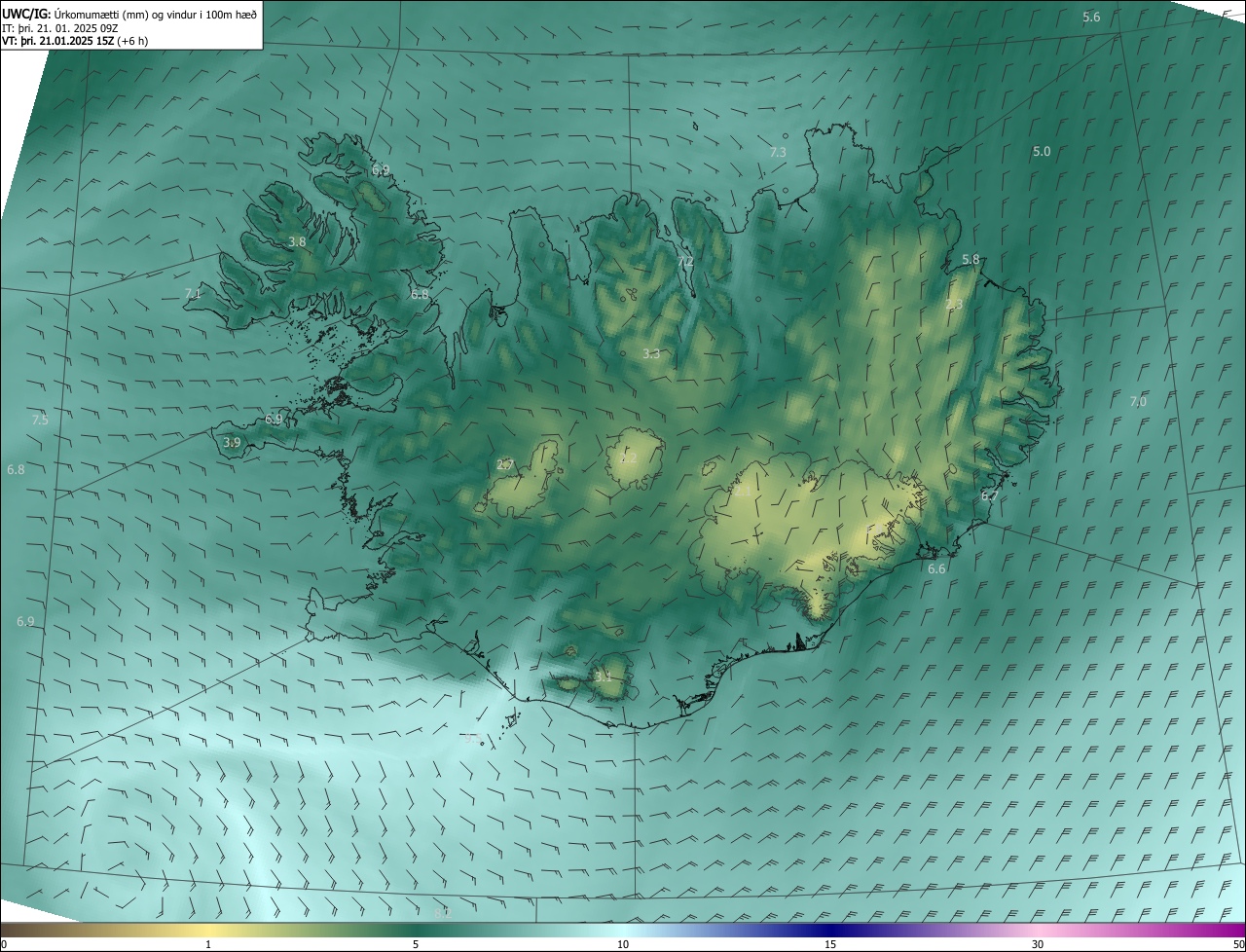1246x952 pixels.
Task: Click the 2.2 value label on the glacier
Action: 628,458
